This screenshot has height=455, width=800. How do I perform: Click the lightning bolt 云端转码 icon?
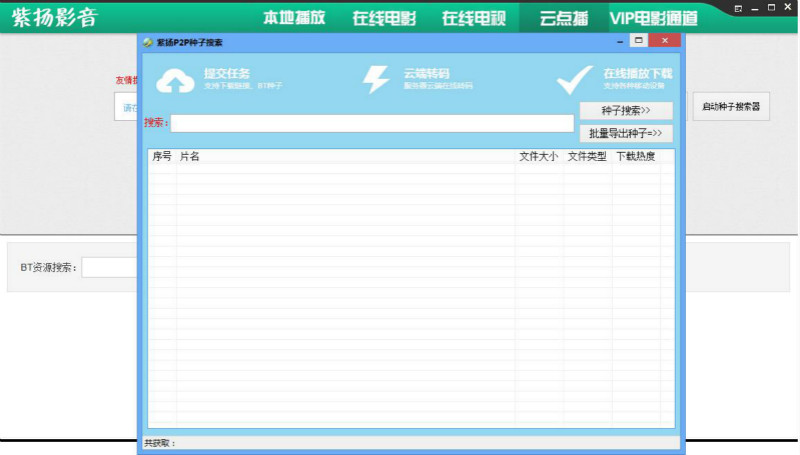376,80
